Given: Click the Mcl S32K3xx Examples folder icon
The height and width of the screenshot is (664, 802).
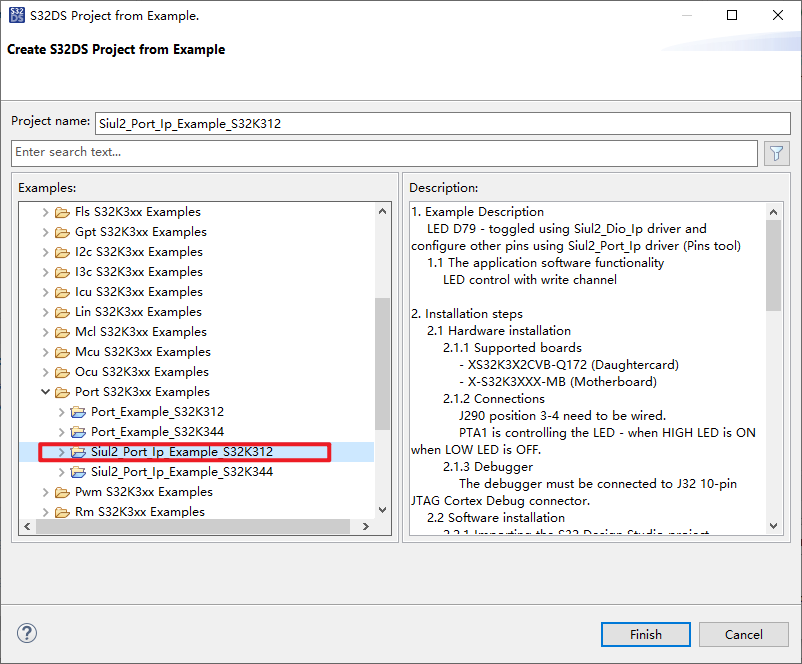Looking at the screenshot, I should (x=62, y=332).
